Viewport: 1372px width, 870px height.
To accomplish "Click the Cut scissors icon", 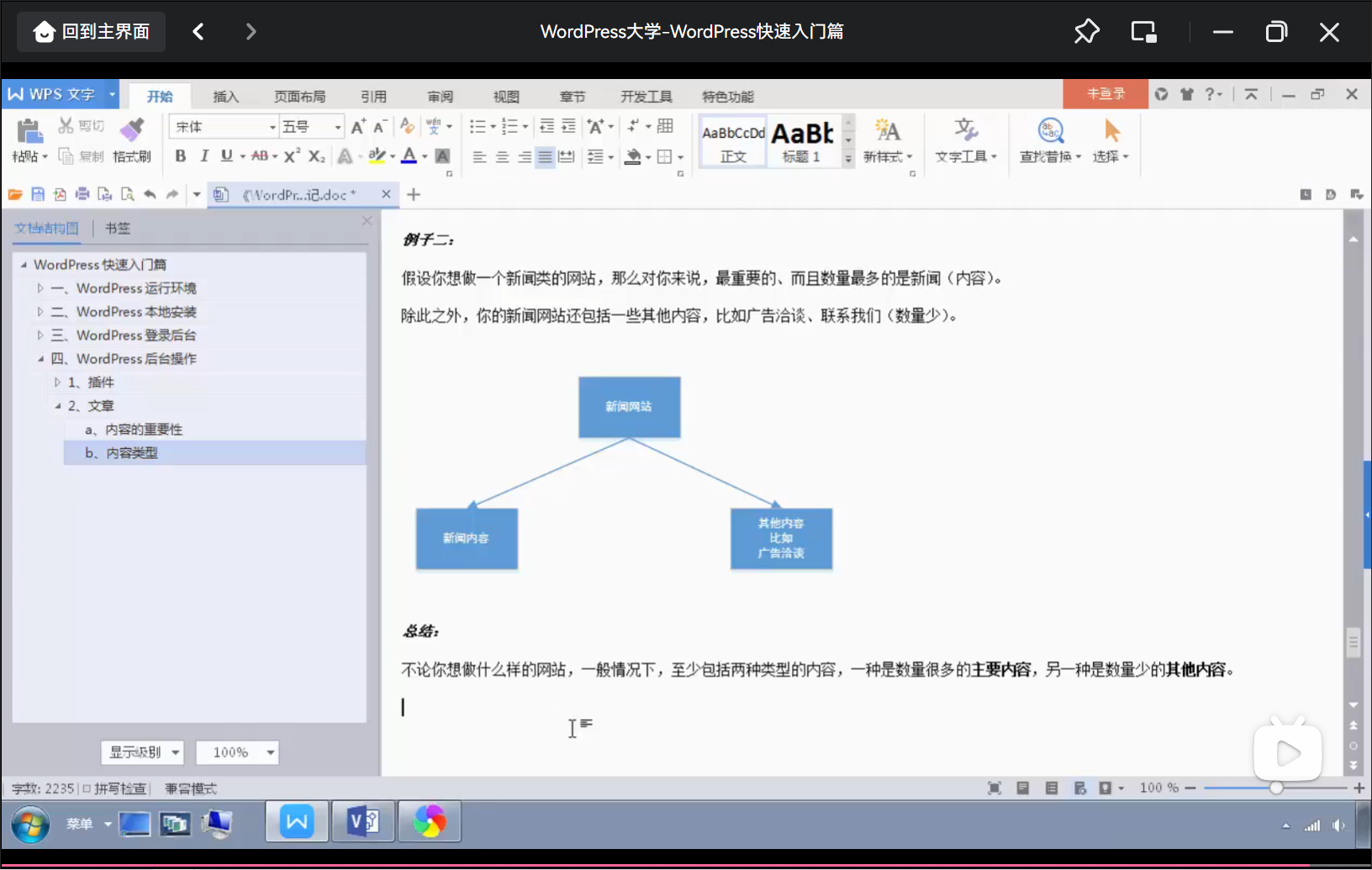I will click(66, 126).
